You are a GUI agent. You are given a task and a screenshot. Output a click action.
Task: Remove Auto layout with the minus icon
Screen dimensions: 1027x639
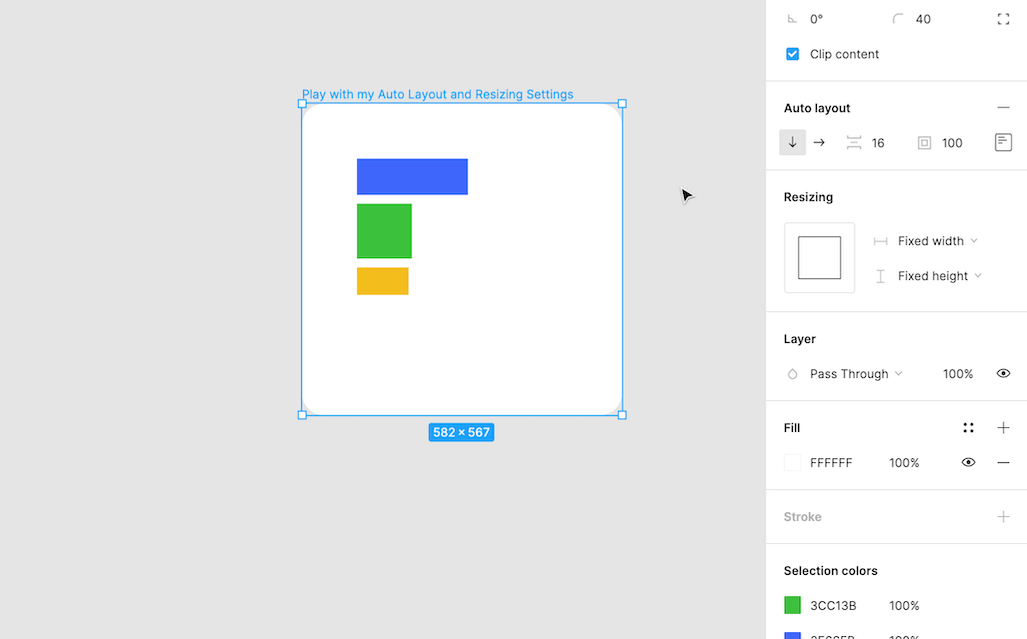pos(1003,107)
